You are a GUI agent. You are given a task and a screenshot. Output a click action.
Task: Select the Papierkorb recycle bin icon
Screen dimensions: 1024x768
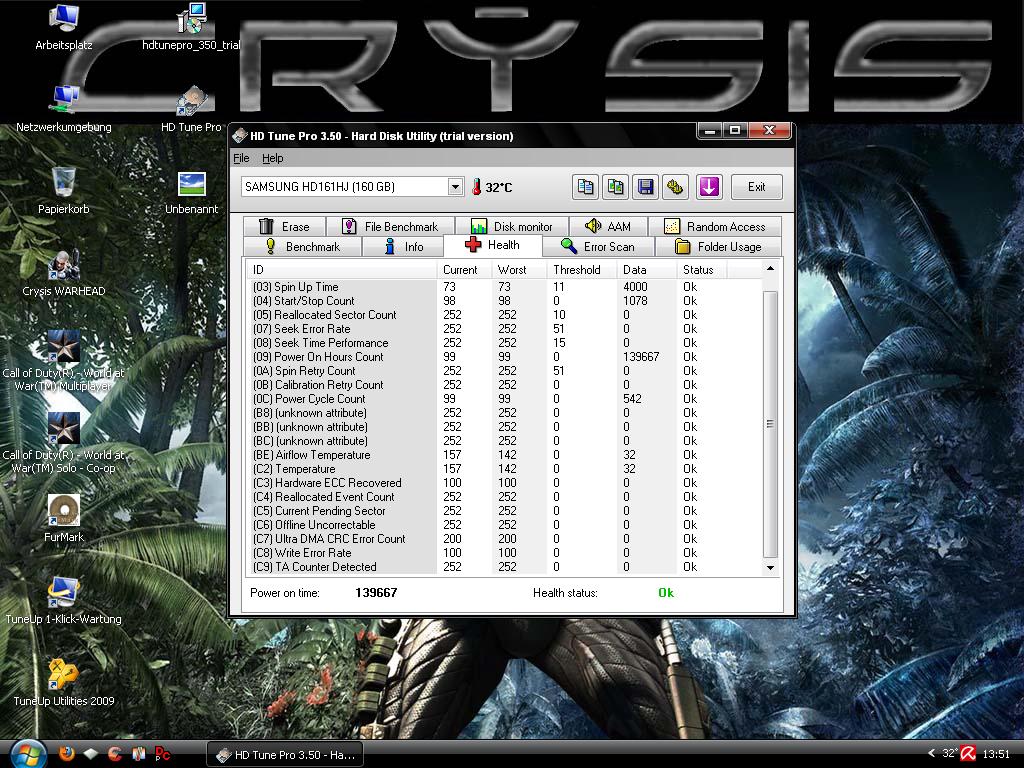pos(63,191)
